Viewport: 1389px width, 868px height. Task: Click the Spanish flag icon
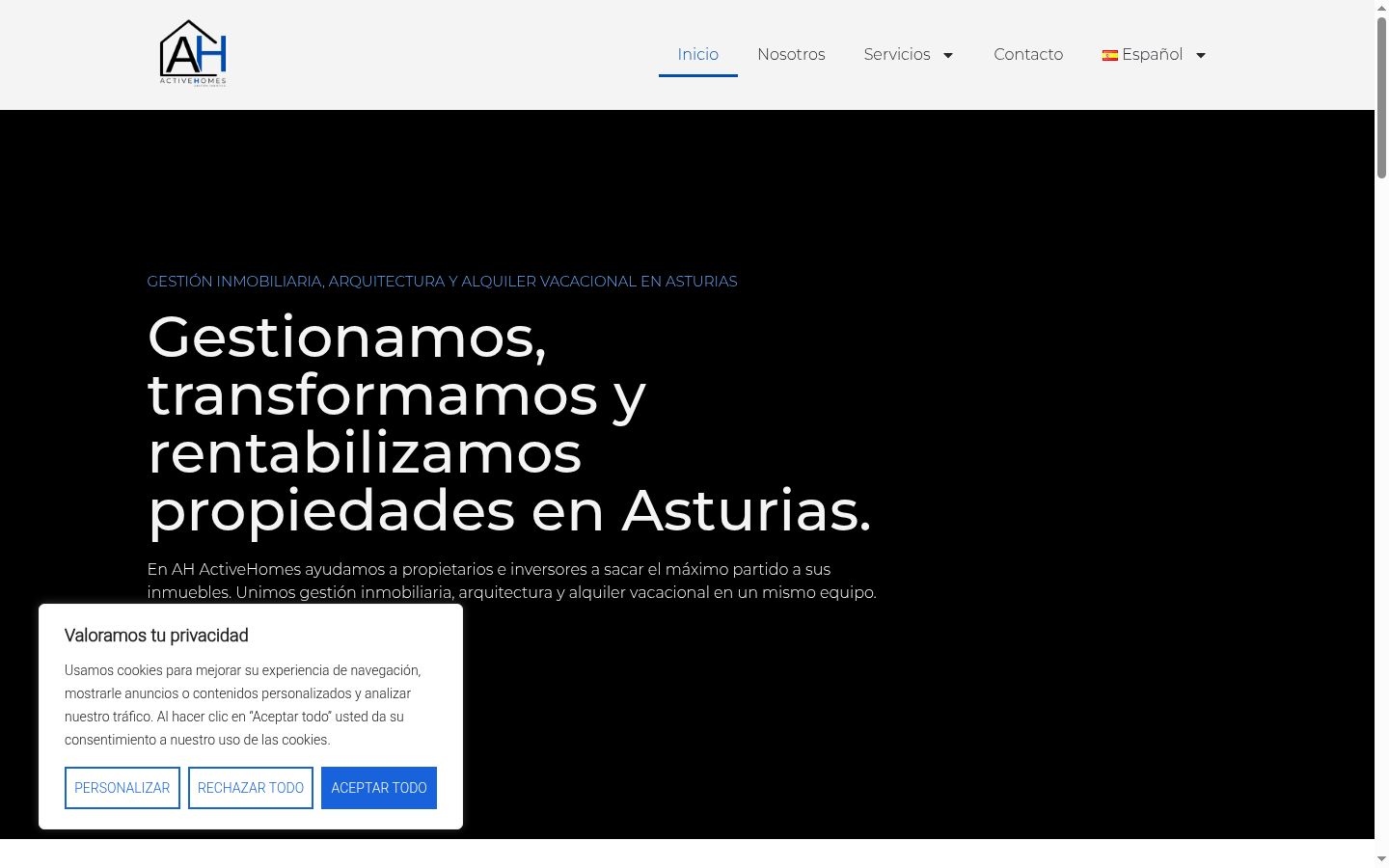[x=1110, y=55]
